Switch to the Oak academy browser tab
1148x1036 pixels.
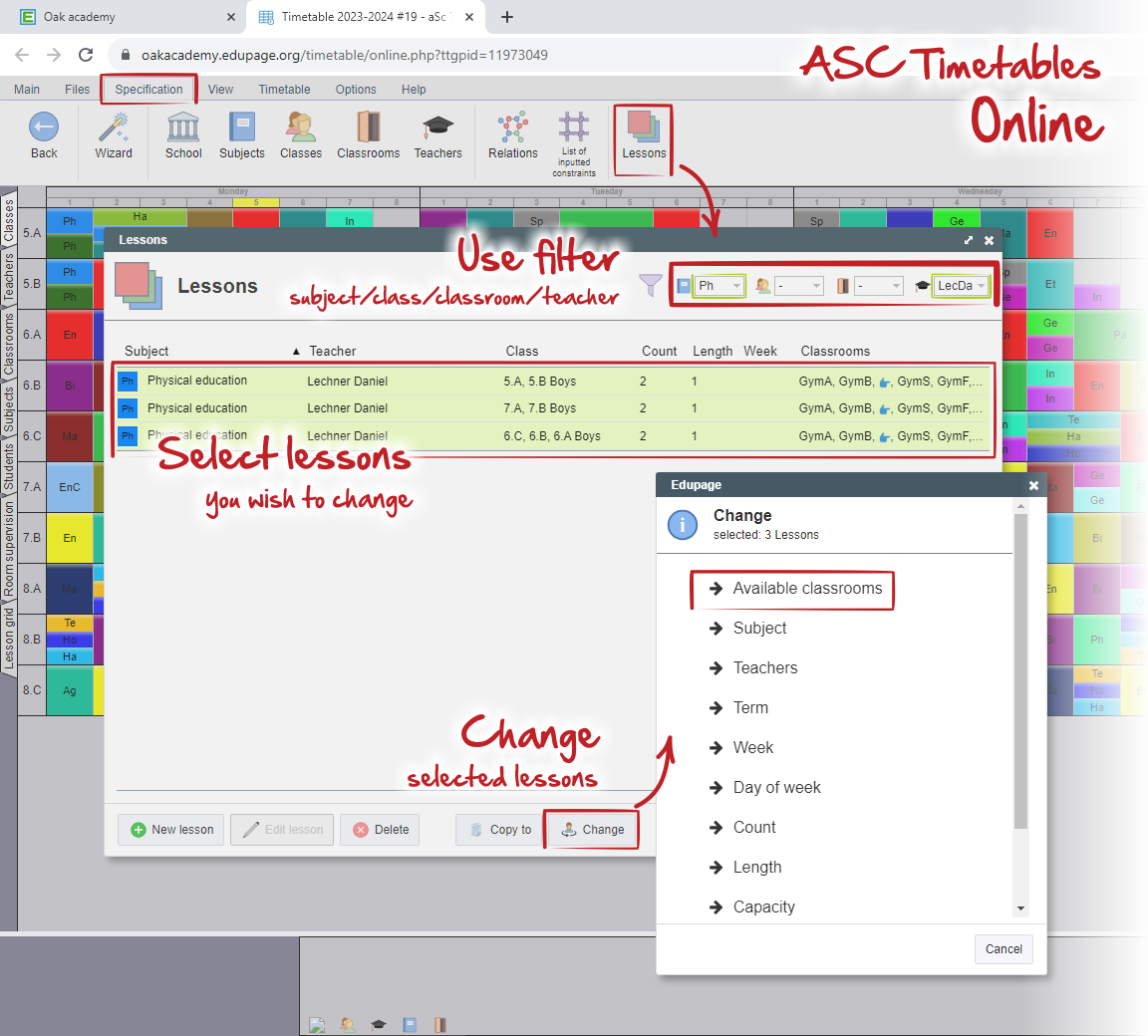coord(123,17)
